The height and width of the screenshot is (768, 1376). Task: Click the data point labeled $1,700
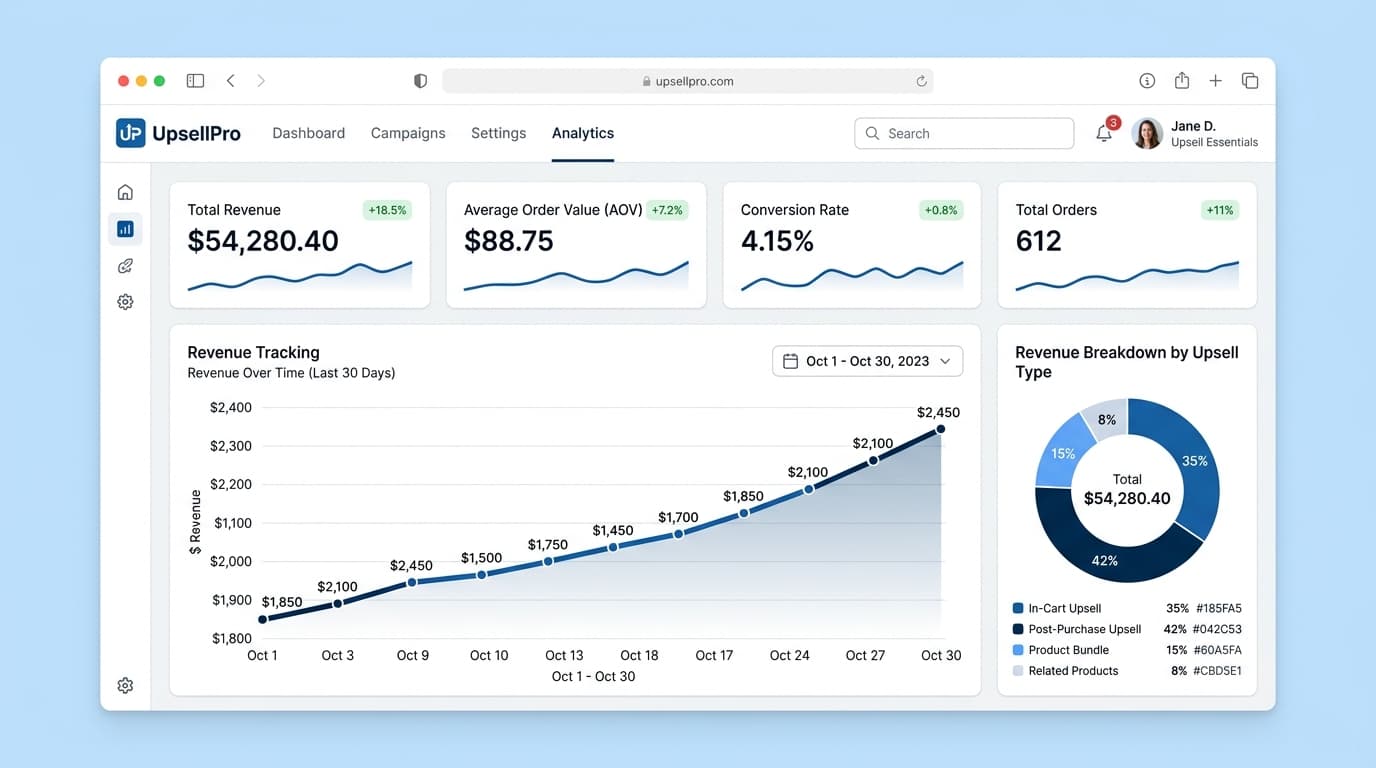[x=678, y=534]
